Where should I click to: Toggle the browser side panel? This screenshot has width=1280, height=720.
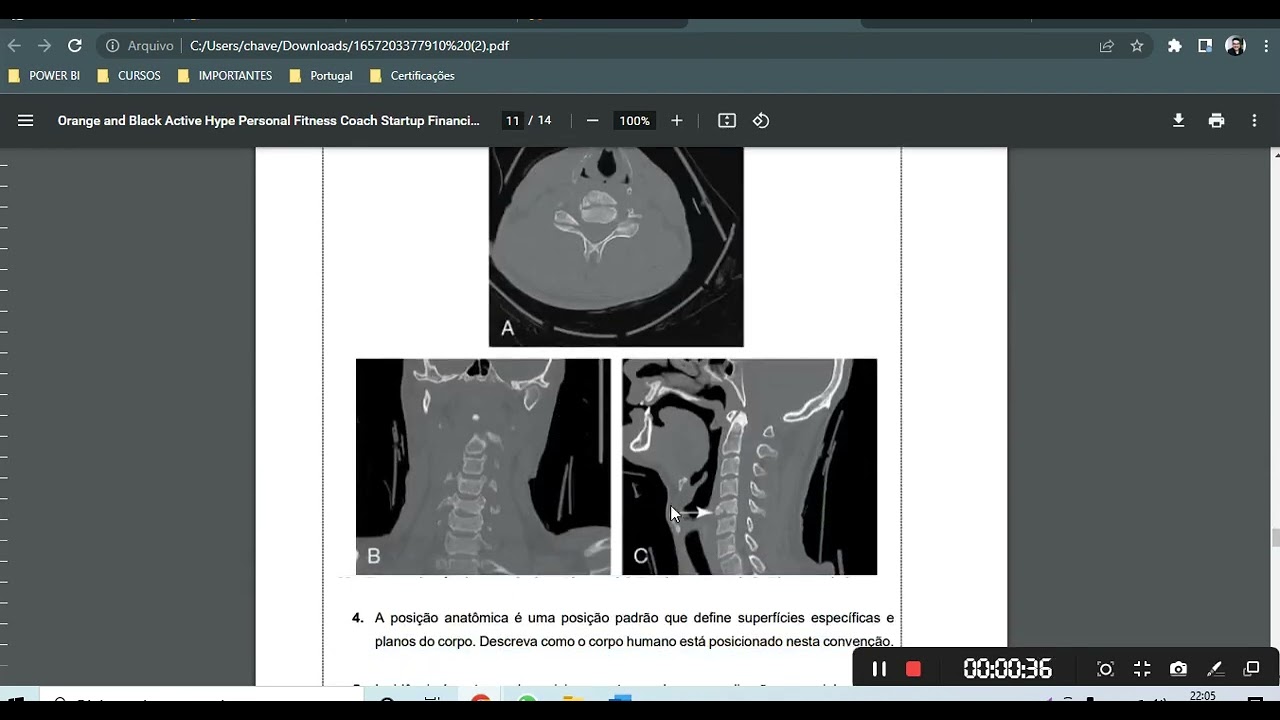(x=1205, y=45)
